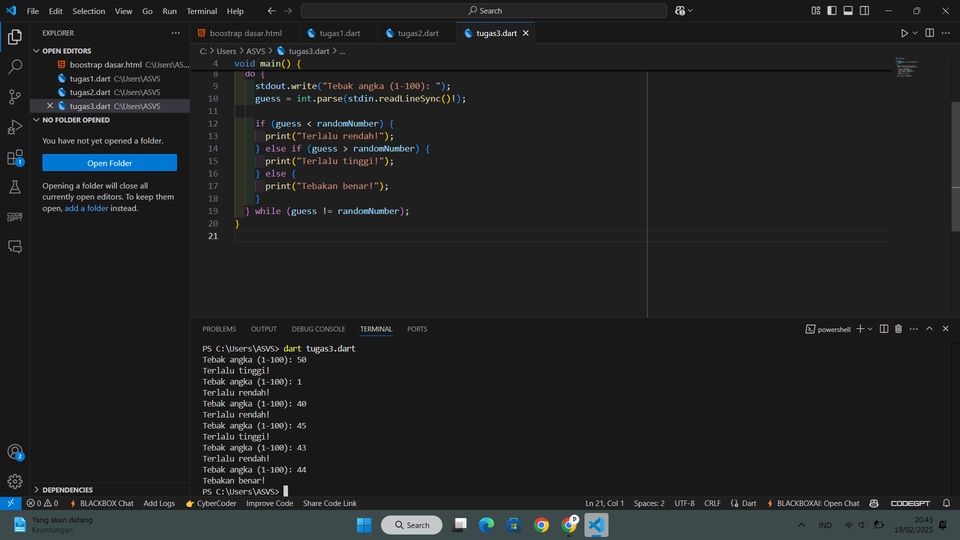Switch to the Ports panel tab
Screen dimensions: 960x540
click(417, 329)
